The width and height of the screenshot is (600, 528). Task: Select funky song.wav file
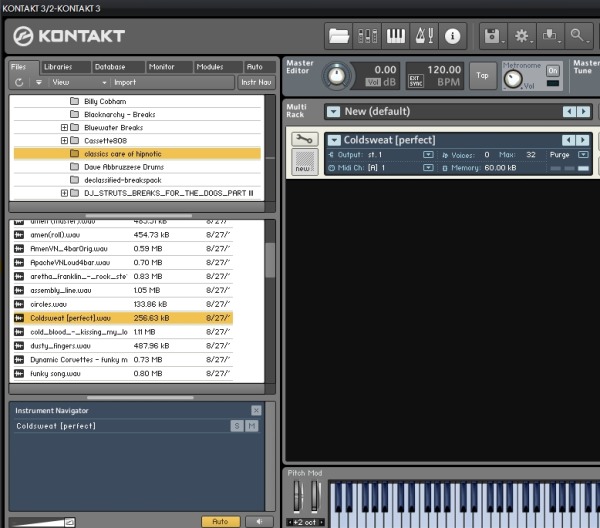[x=123, y=373]
